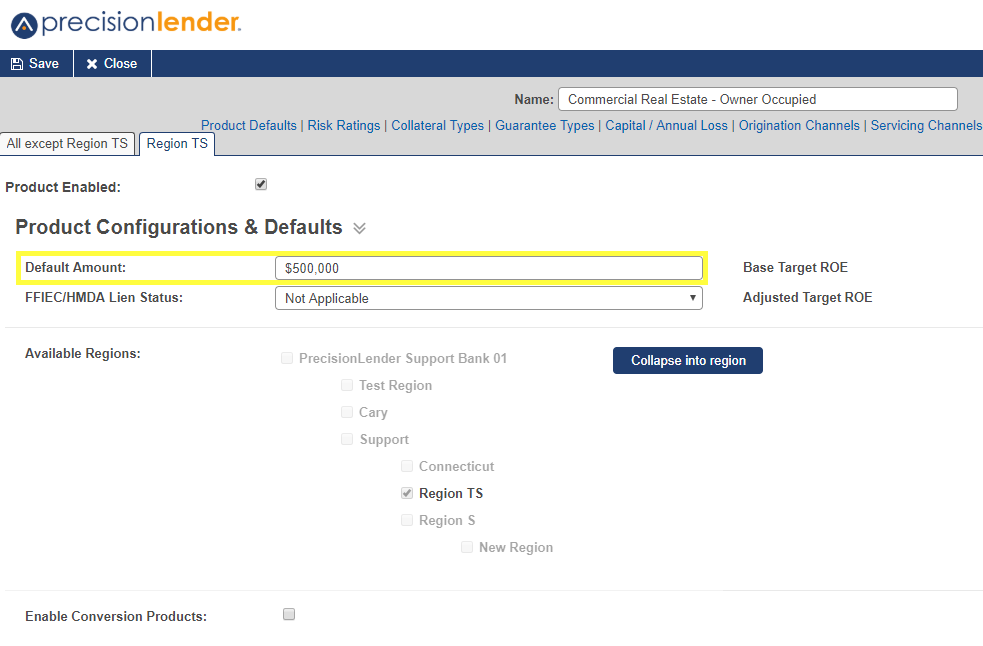Check the Test Region checkbox
This screenshot has height=646, width=983.
(347, 385)
